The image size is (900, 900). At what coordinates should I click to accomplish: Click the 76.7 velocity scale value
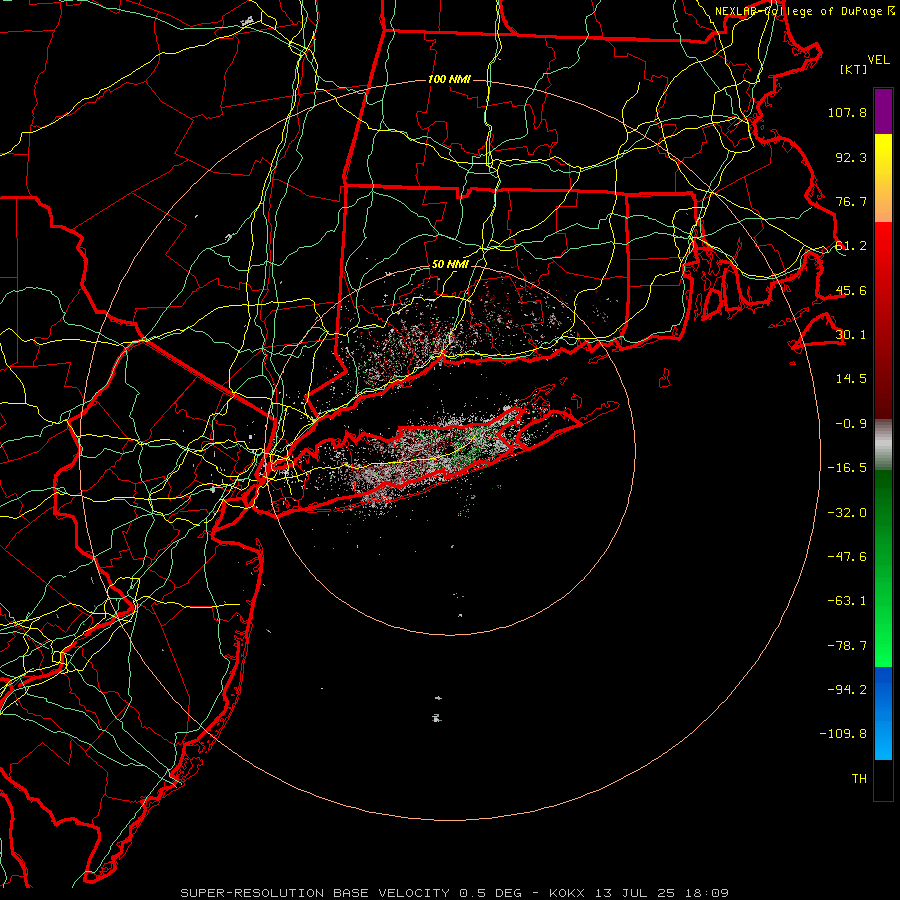click(851, 201)
